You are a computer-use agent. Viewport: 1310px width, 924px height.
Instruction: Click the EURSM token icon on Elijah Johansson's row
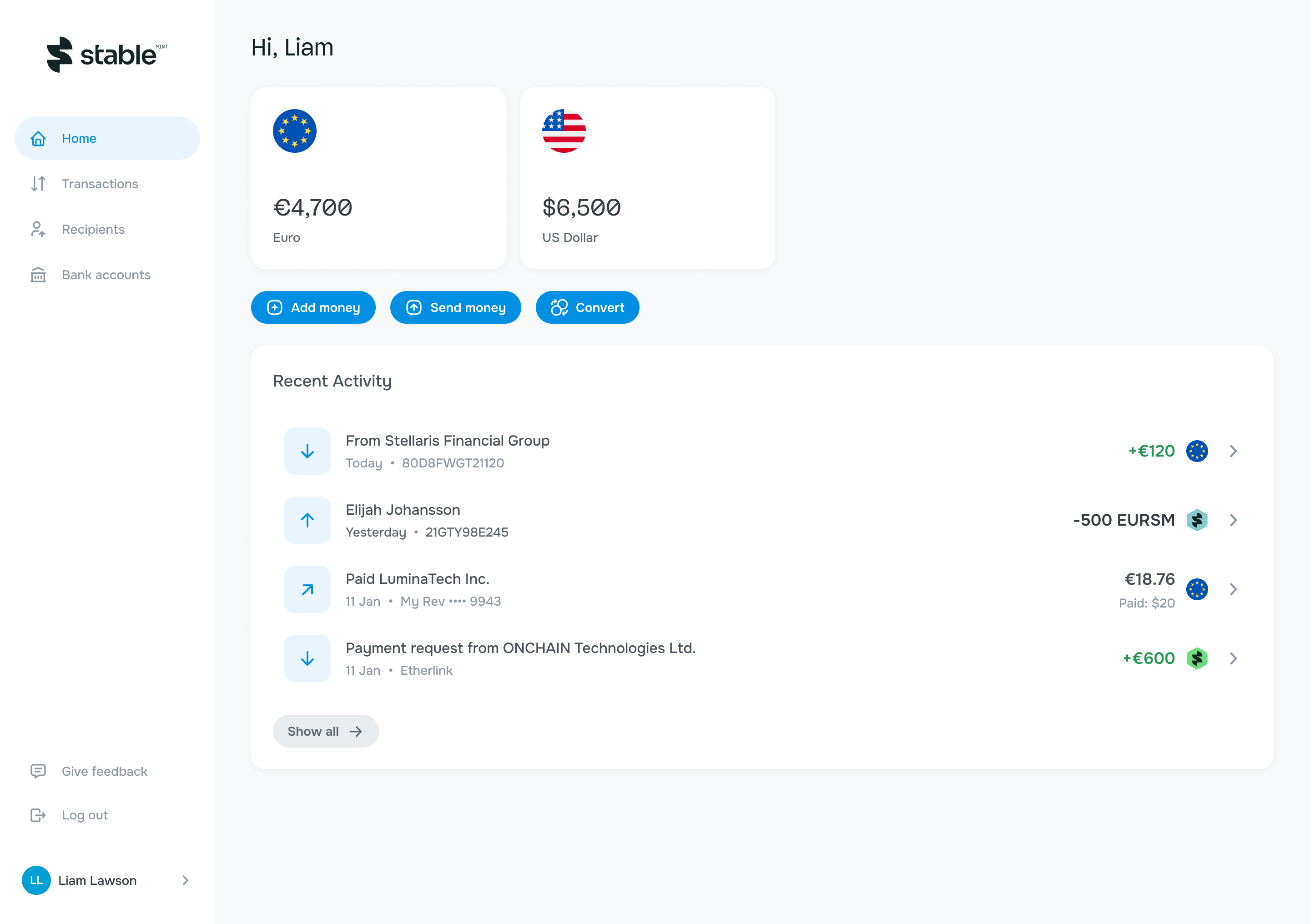pyautogui.click(x=1197, y=520)
